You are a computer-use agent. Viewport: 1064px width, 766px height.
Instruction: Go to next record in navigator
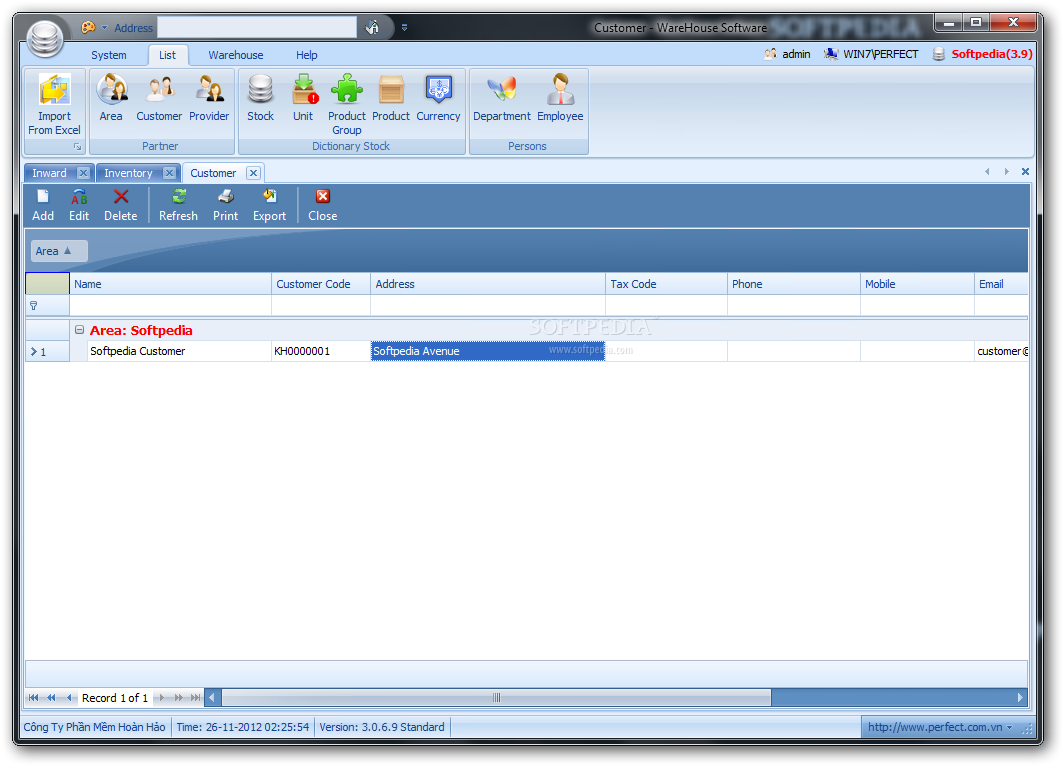click(x=162, y=697)
